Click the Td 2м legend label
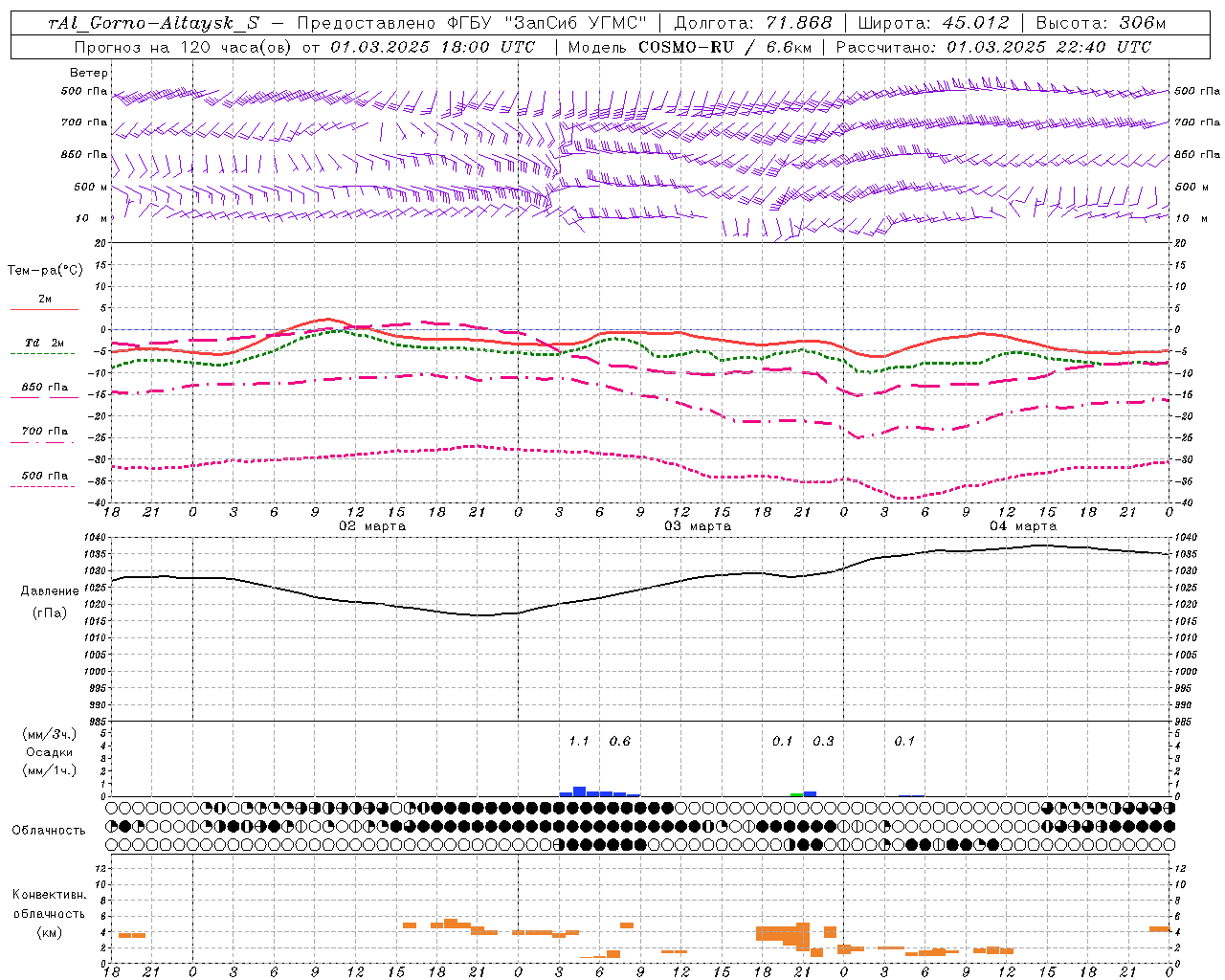 (44, 343)
